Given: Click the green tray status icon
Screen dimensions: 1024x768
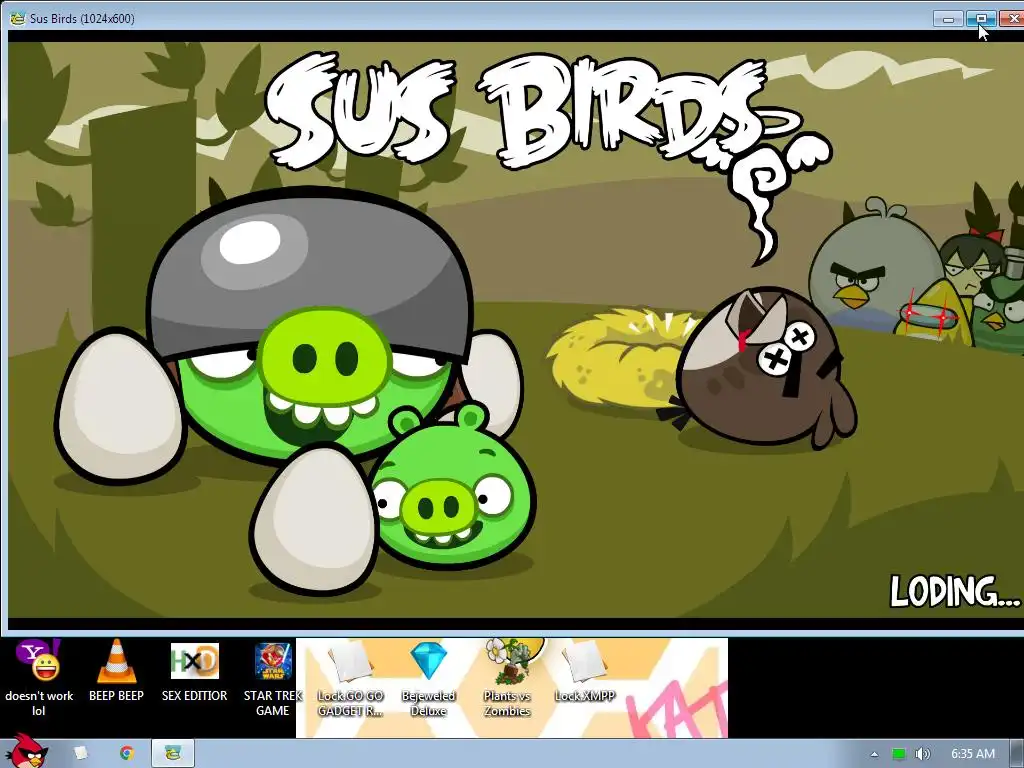Looking at the screenshot, I should click(899, 754).
